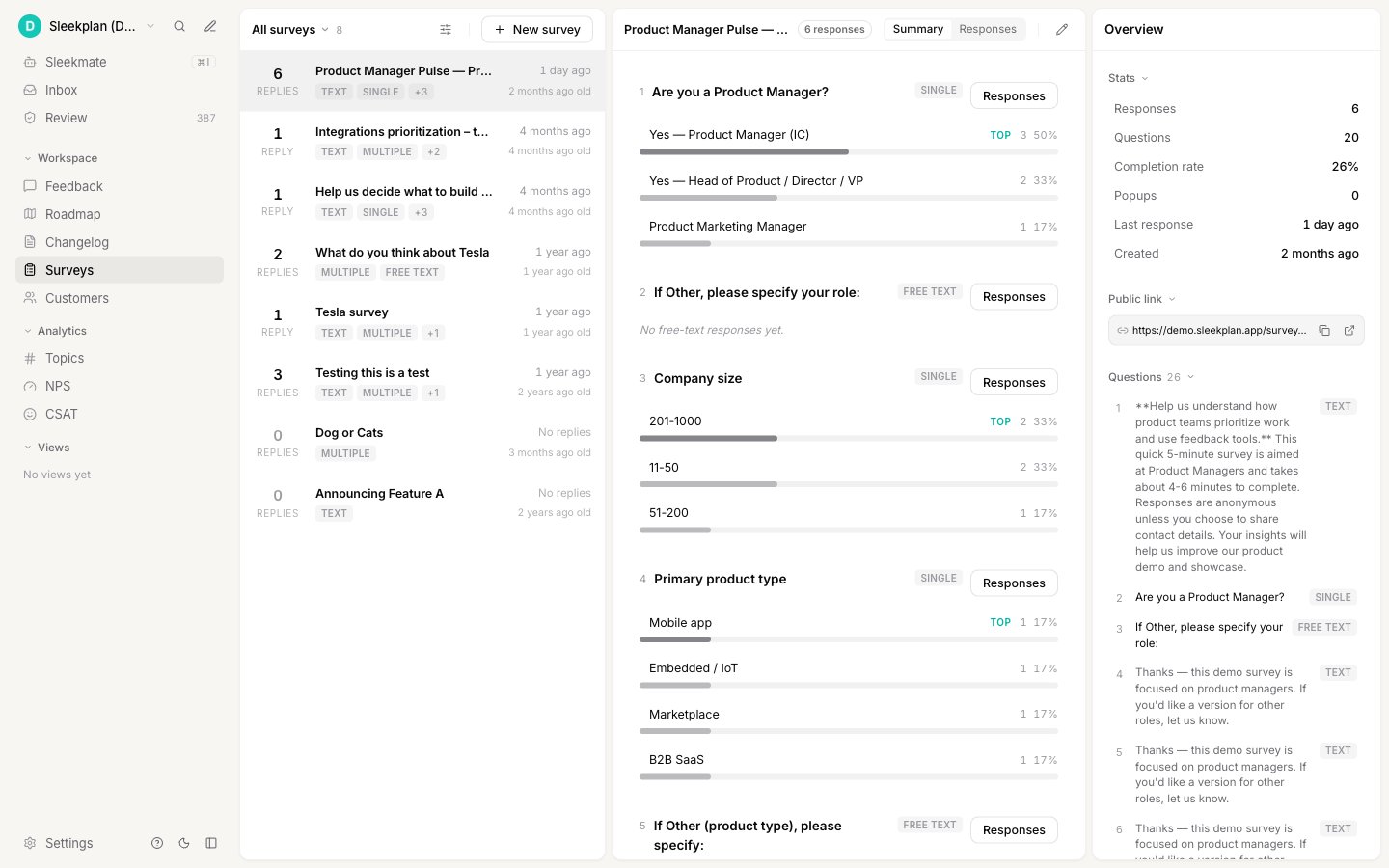Screen dimensions: 1389x868
Task: Open the Sleekplan workspace switcher dropdown
Action: point(88,27)
